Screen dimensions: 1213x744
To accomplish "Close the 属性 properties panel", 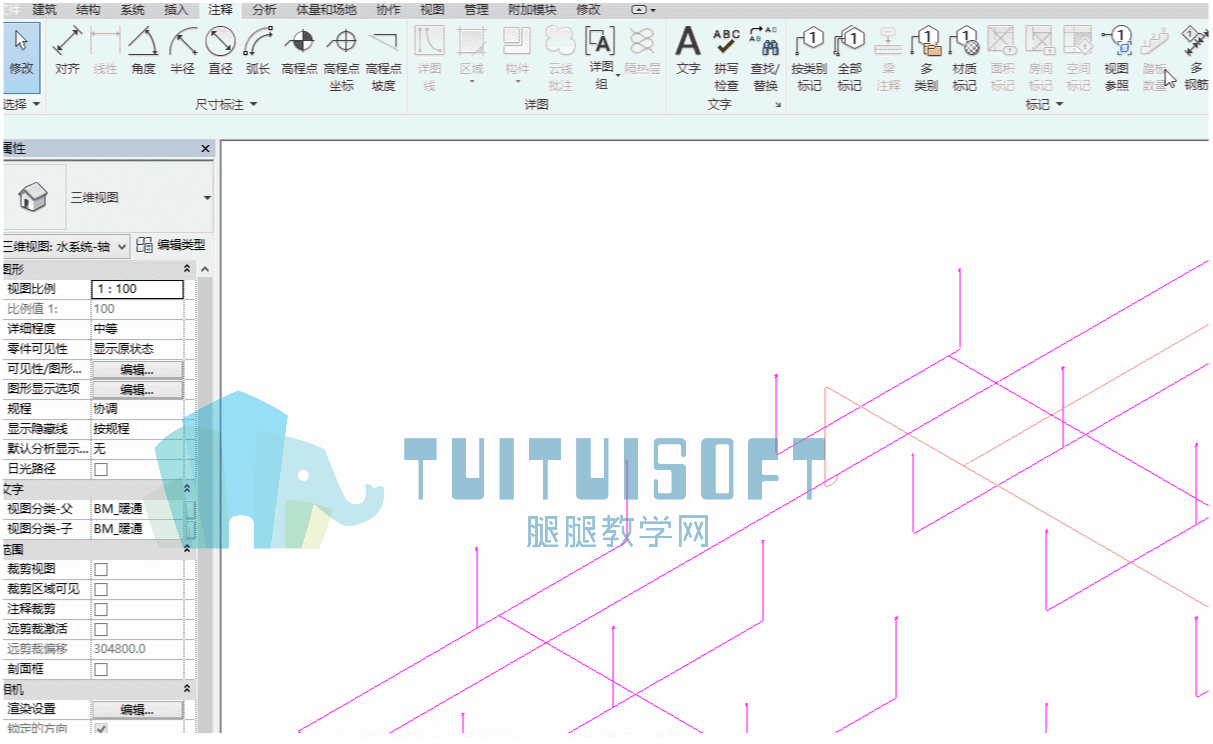I will point(206,149).
